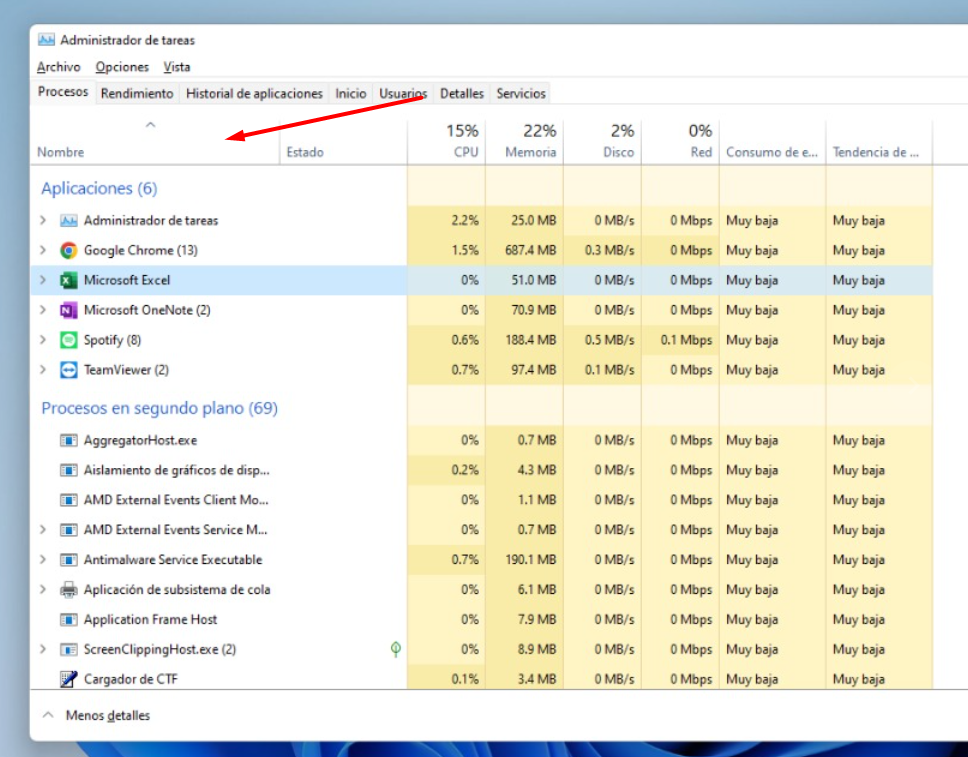Open the Vista menu
968x757 pixels.
click(x=177, y=67)
